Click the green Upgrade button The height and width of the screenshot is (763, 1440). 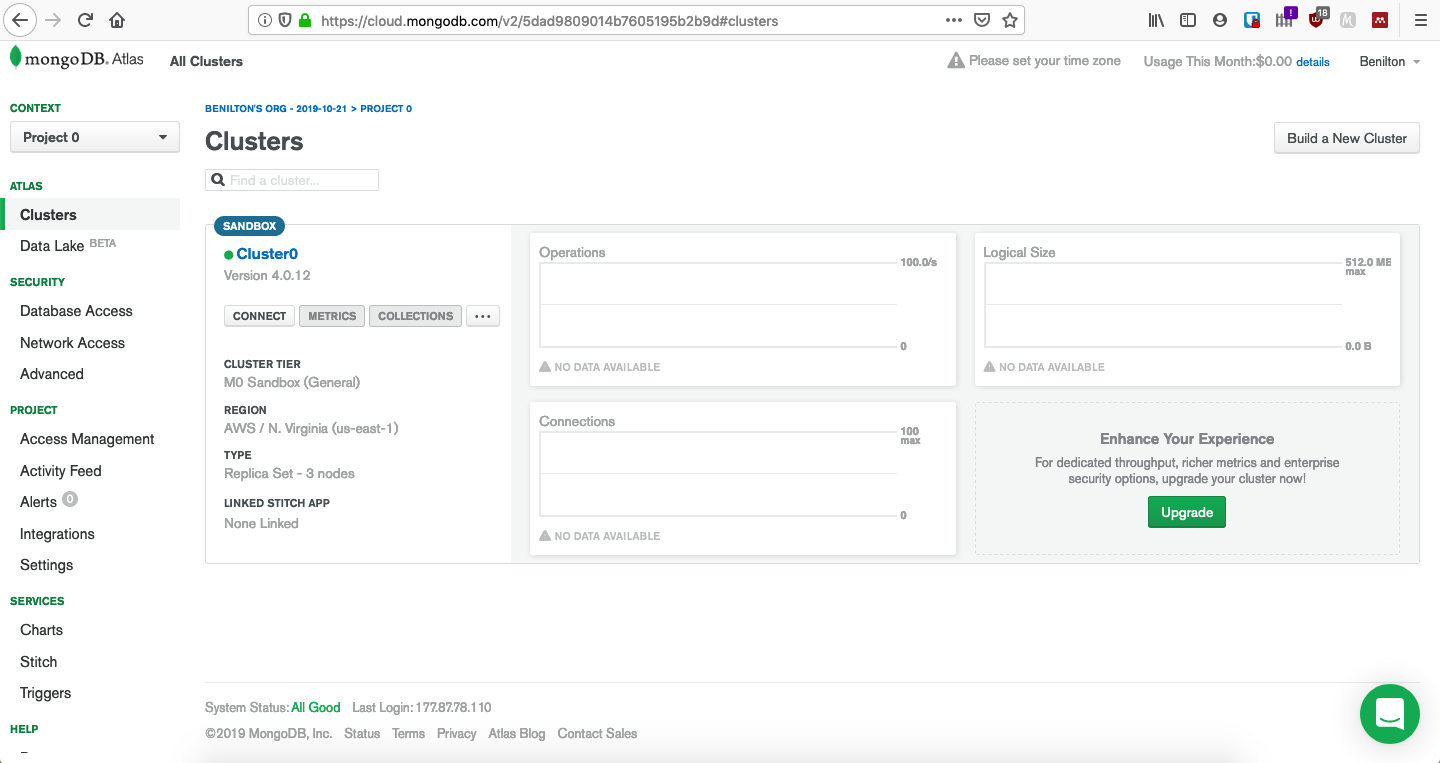click(1187, 512)
